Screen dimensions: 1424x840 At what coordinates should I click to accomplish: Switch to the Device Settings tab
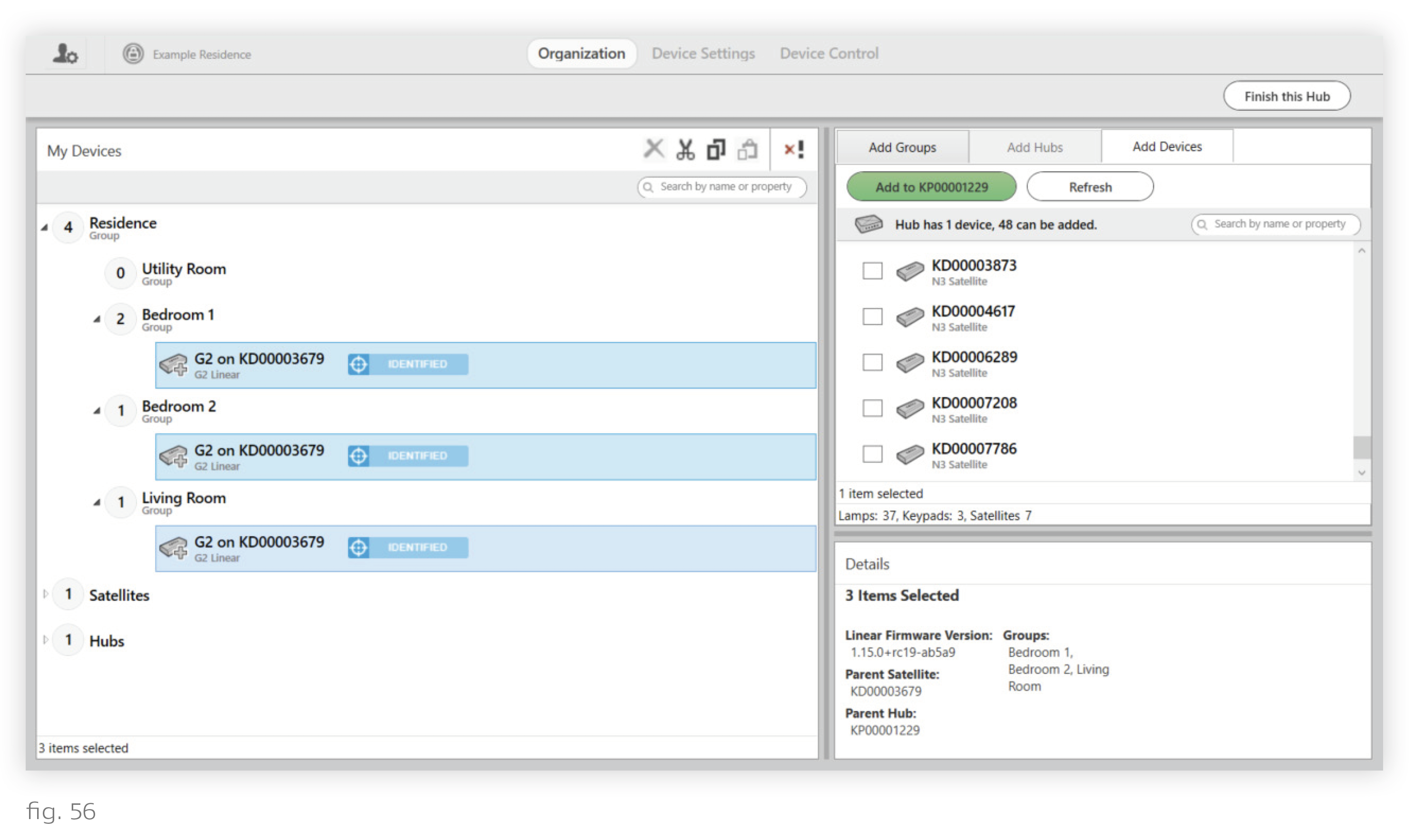pyautogui.click(x=703, y=54)
